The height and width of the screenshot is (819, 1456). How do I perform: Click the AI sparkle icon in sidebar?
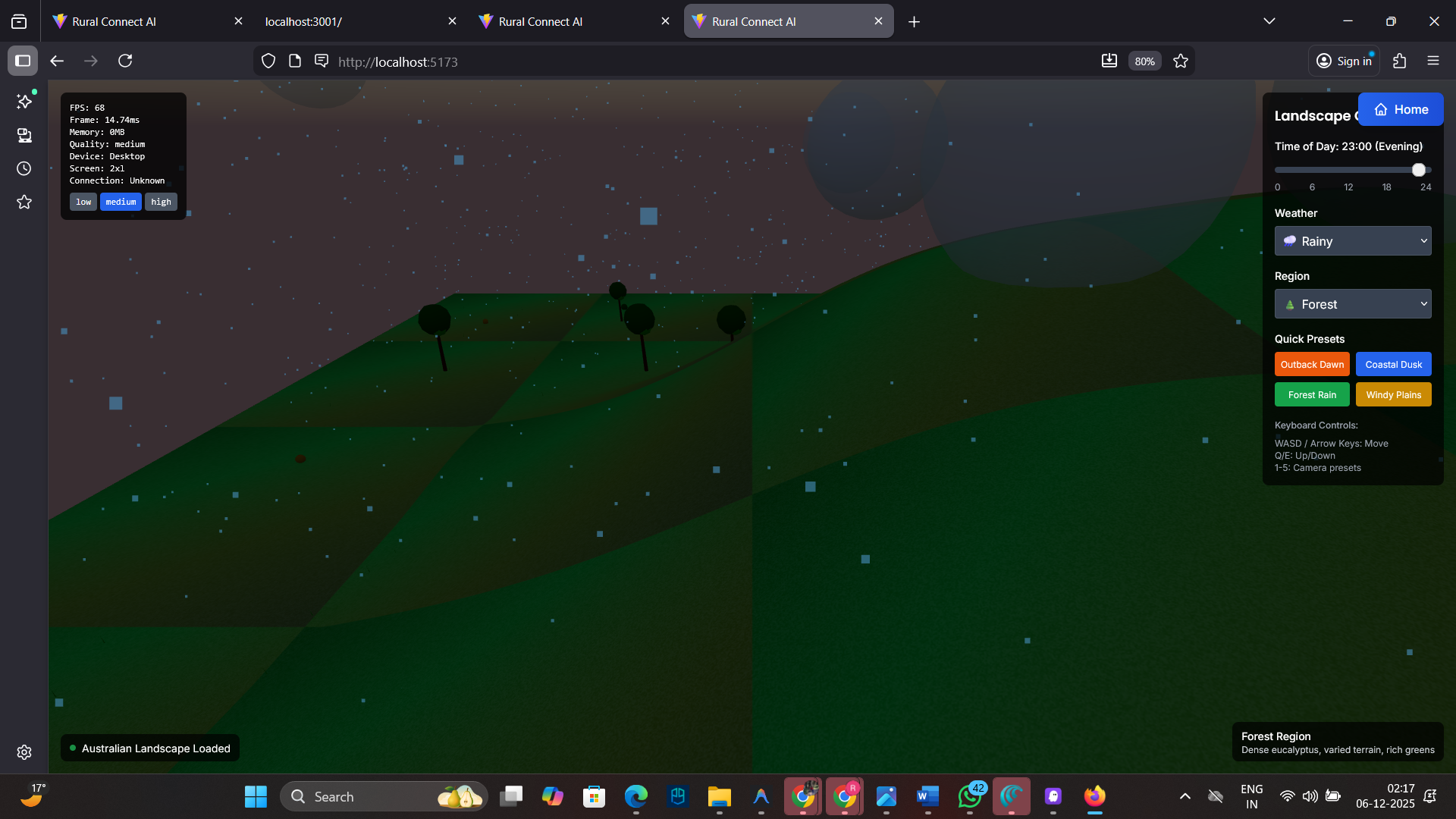pos(24,102)
